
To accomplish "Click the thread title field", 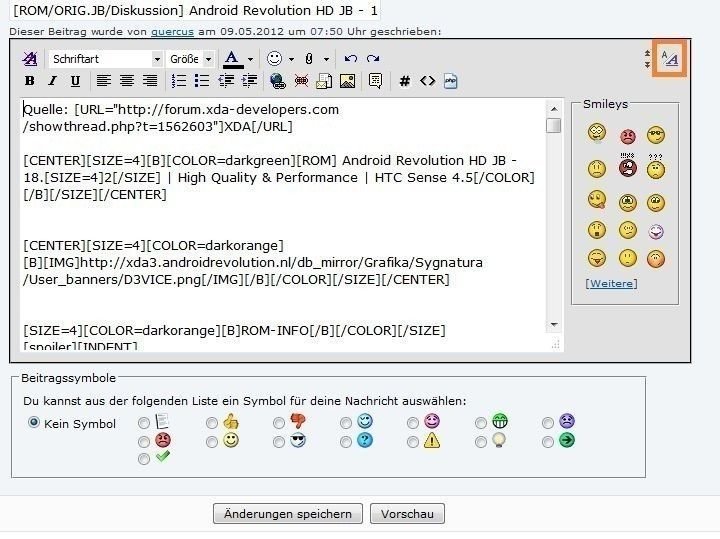I will point(195,11).
